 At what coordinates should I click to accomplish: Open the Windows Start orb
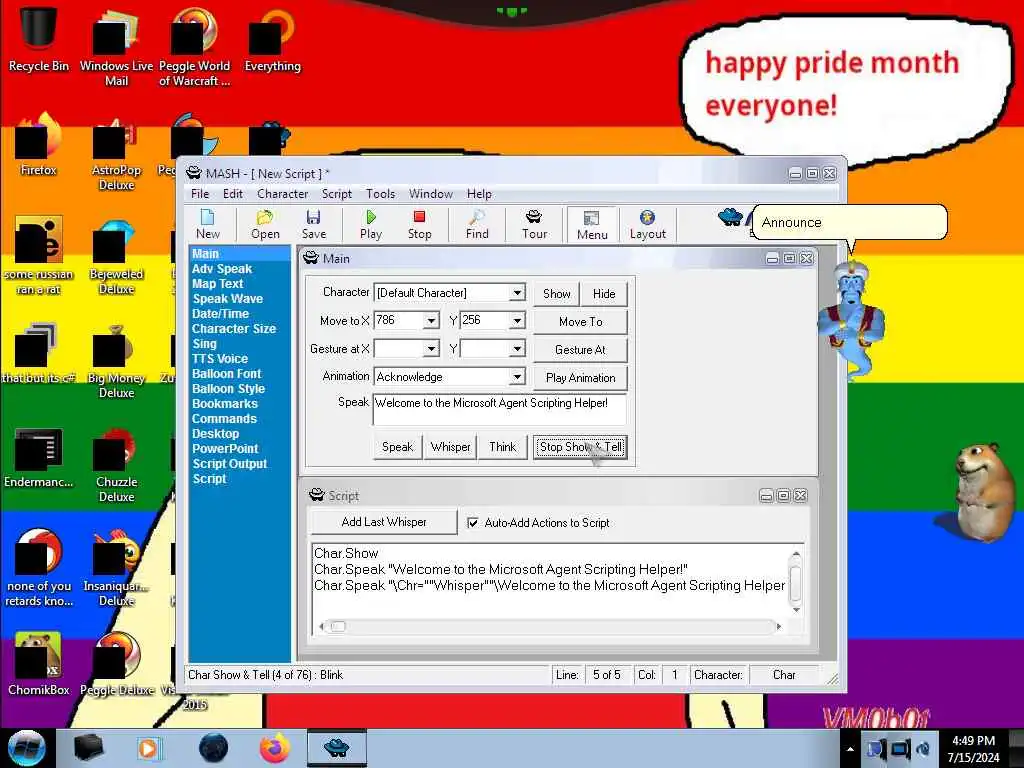(27, 748)
